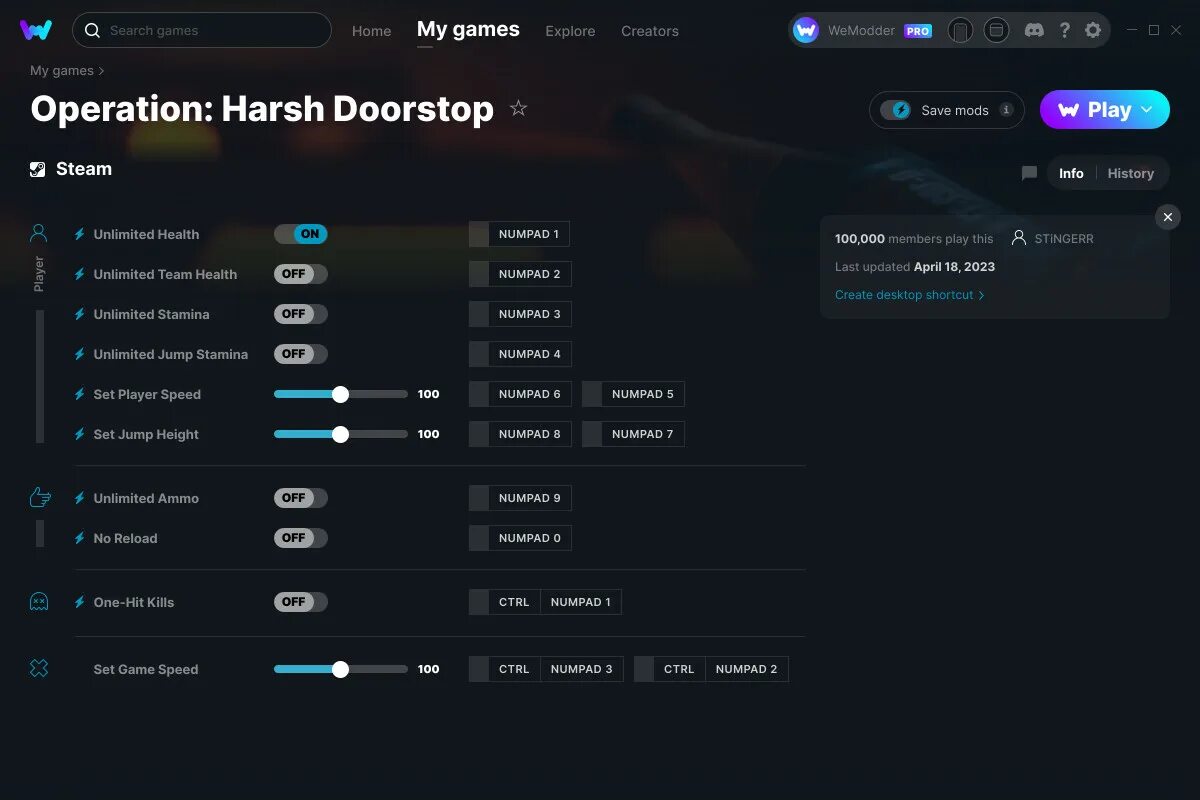Screen dimensions: 1200x800
Task: Open settings gear icon
Action: pos(1093,30)
